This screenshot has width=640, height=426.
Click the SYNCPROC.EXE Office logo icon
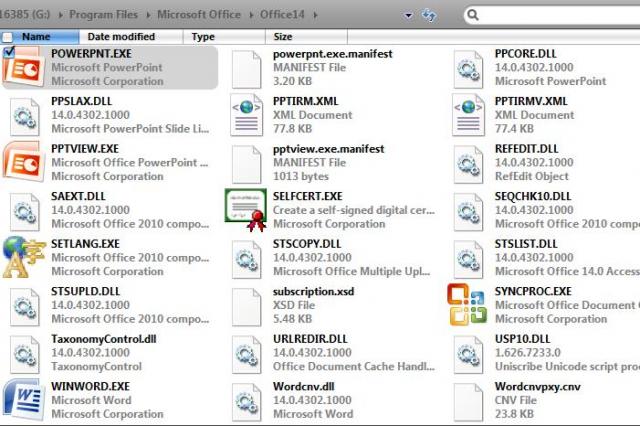467,305
